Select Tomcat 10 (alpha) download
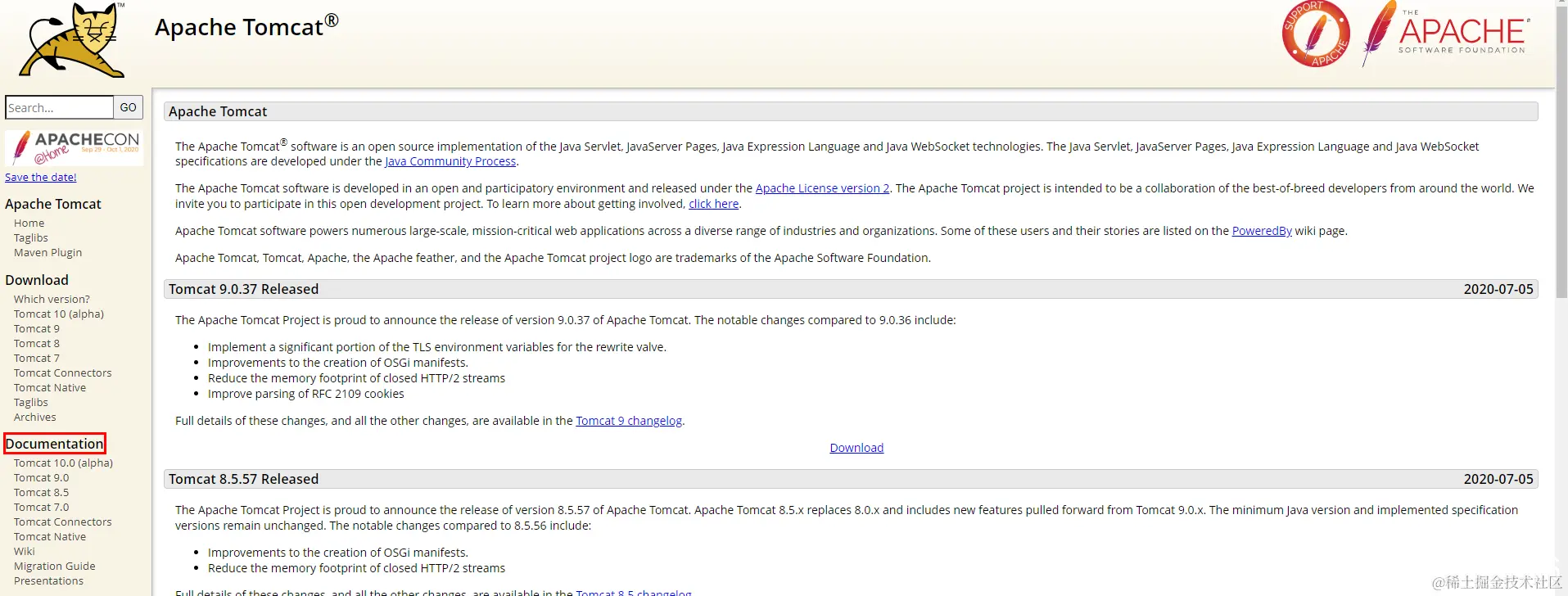Image resolution: width=1568 pixels, height=596 pixels. coord(59,314)
